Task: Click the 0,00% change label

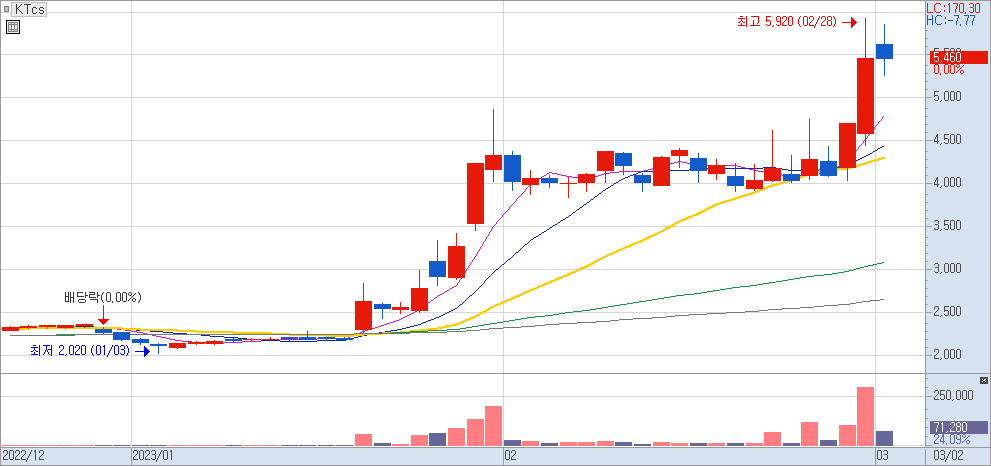Action: [949, 69]
